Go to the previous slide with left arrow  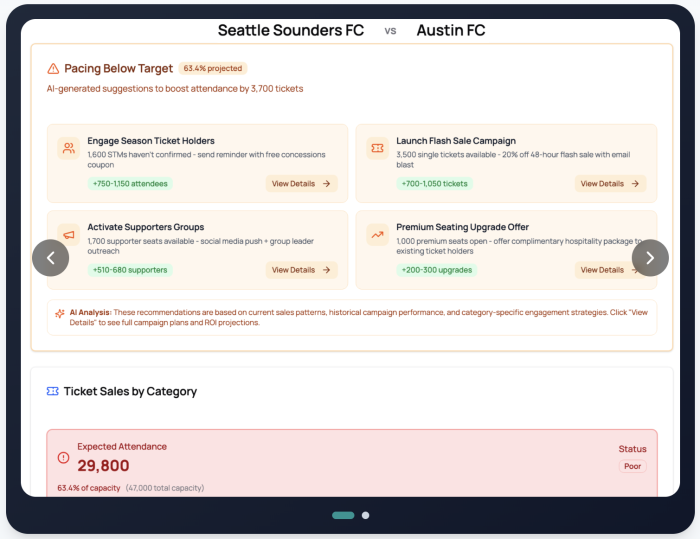click(50, 258)
